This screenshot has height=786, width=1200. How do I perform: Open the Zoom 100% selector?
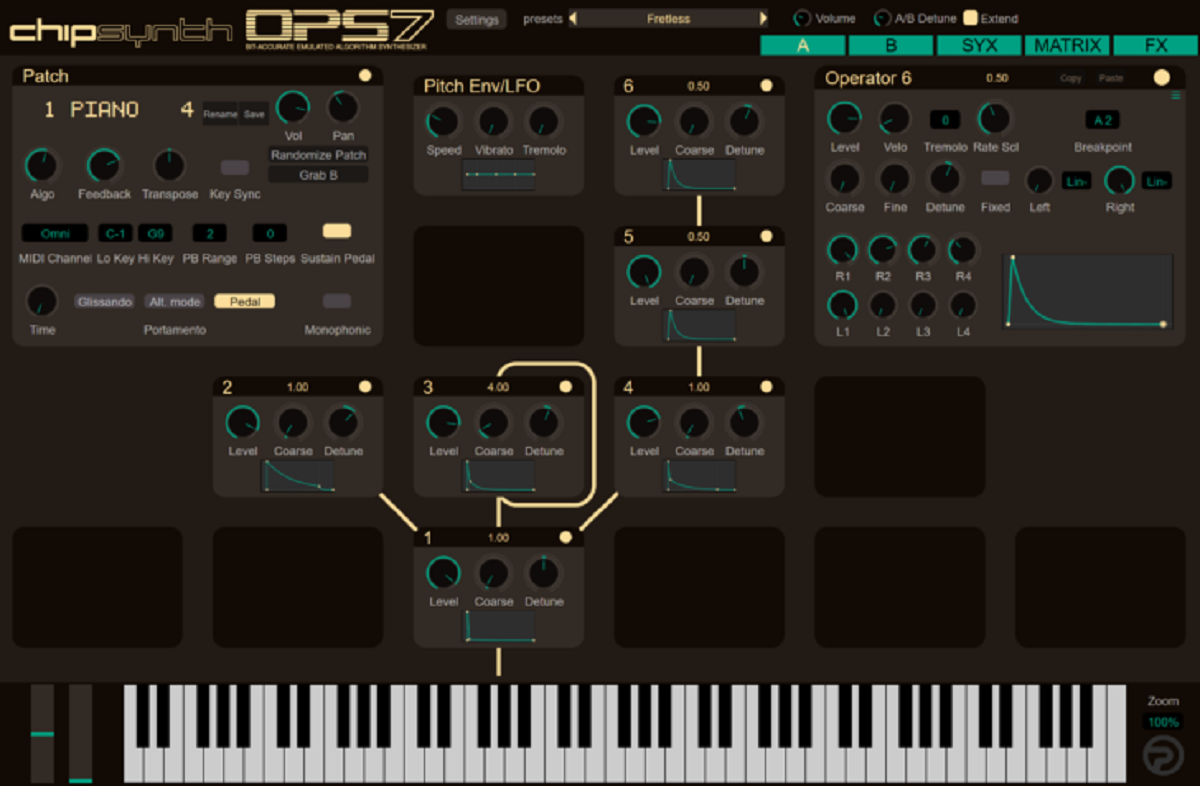click(1162, 721)
